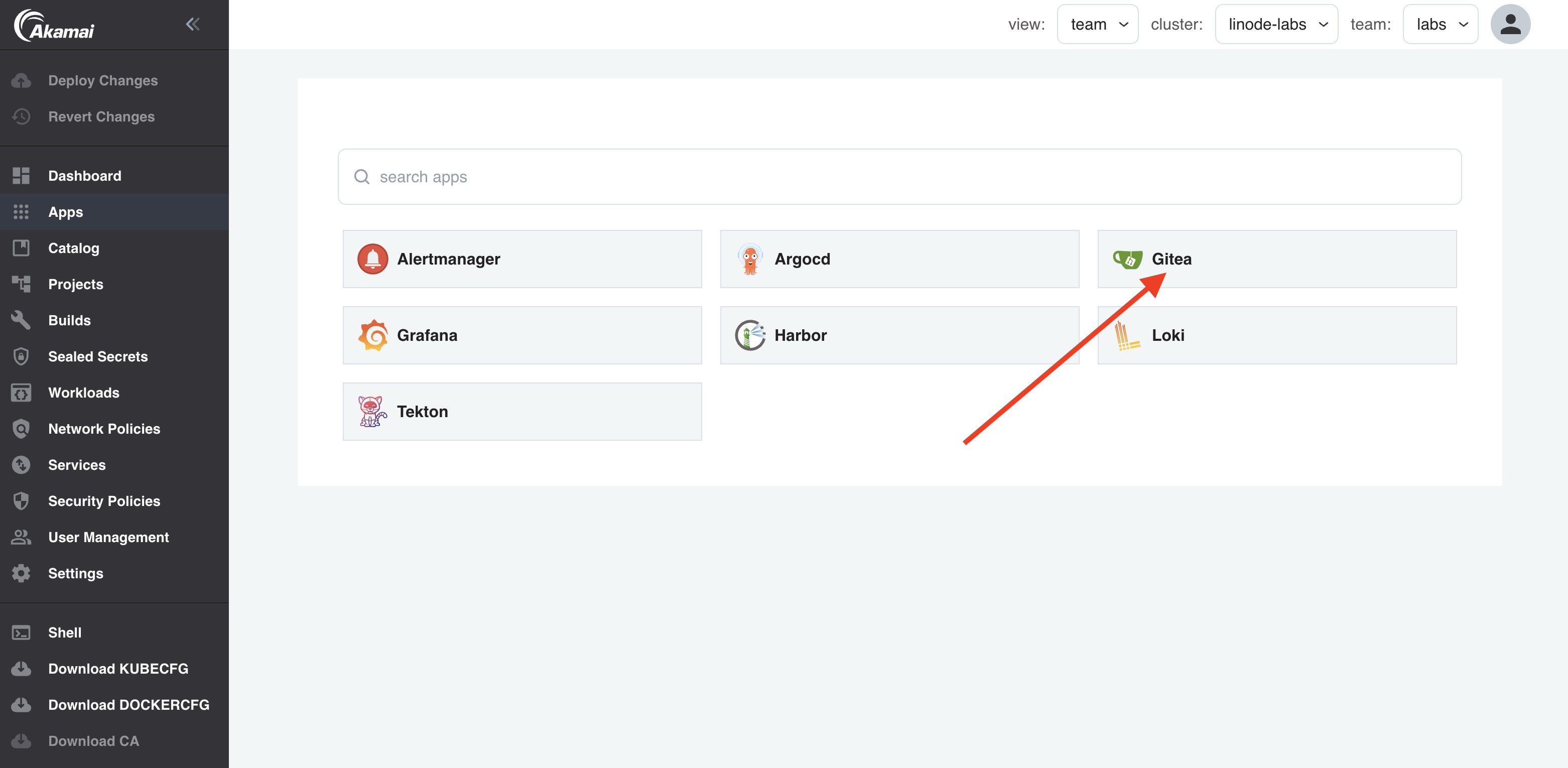Click the Dashboard grid icon

tap(21, 176)
